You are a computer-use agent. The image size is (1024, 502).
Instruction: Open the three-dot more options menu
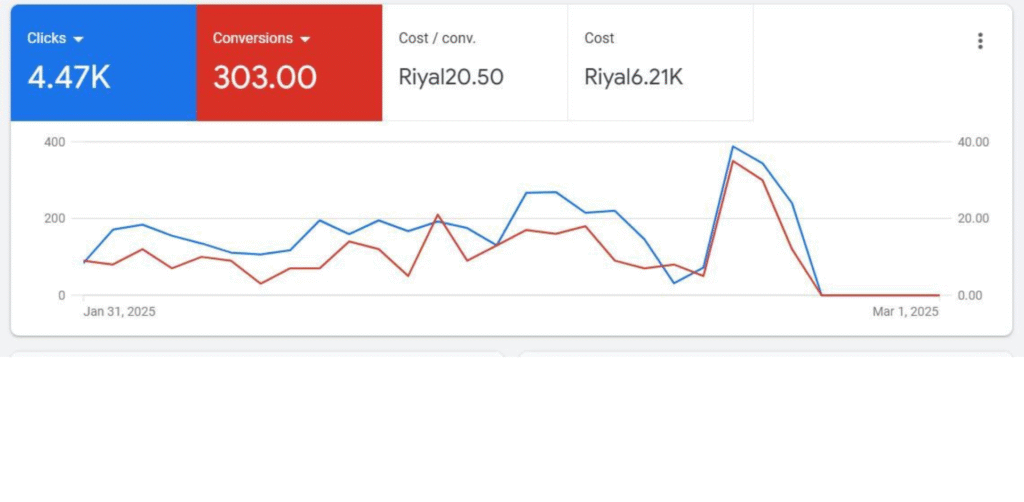point(980,41)
